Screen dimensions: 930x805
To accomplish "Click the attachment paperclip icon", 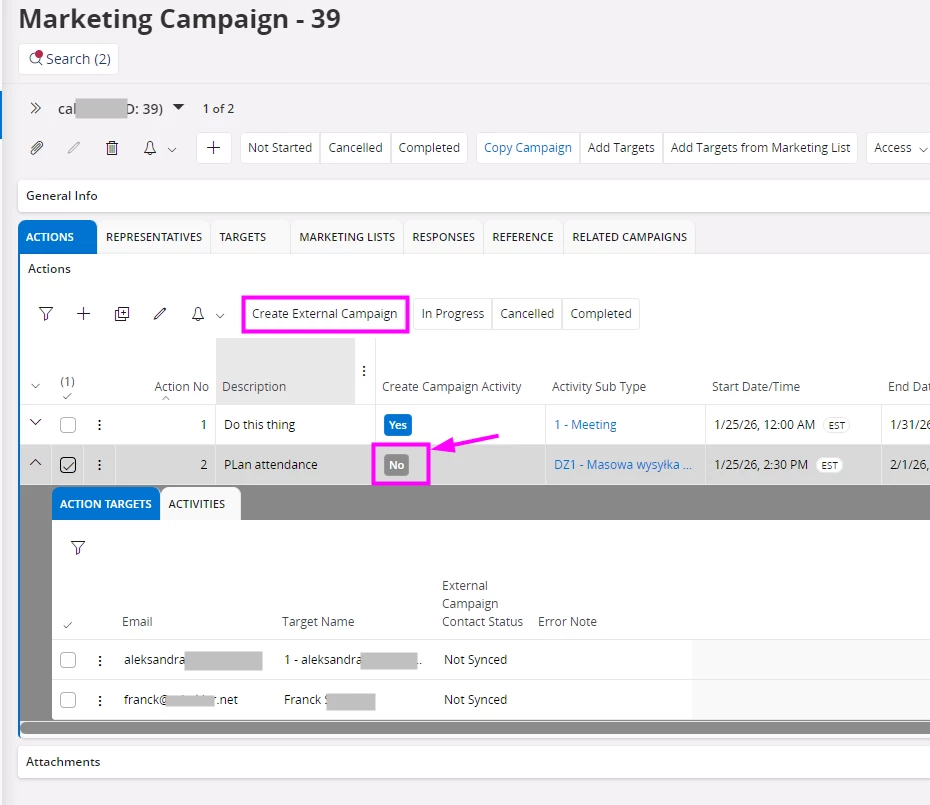I will [37, 148].
